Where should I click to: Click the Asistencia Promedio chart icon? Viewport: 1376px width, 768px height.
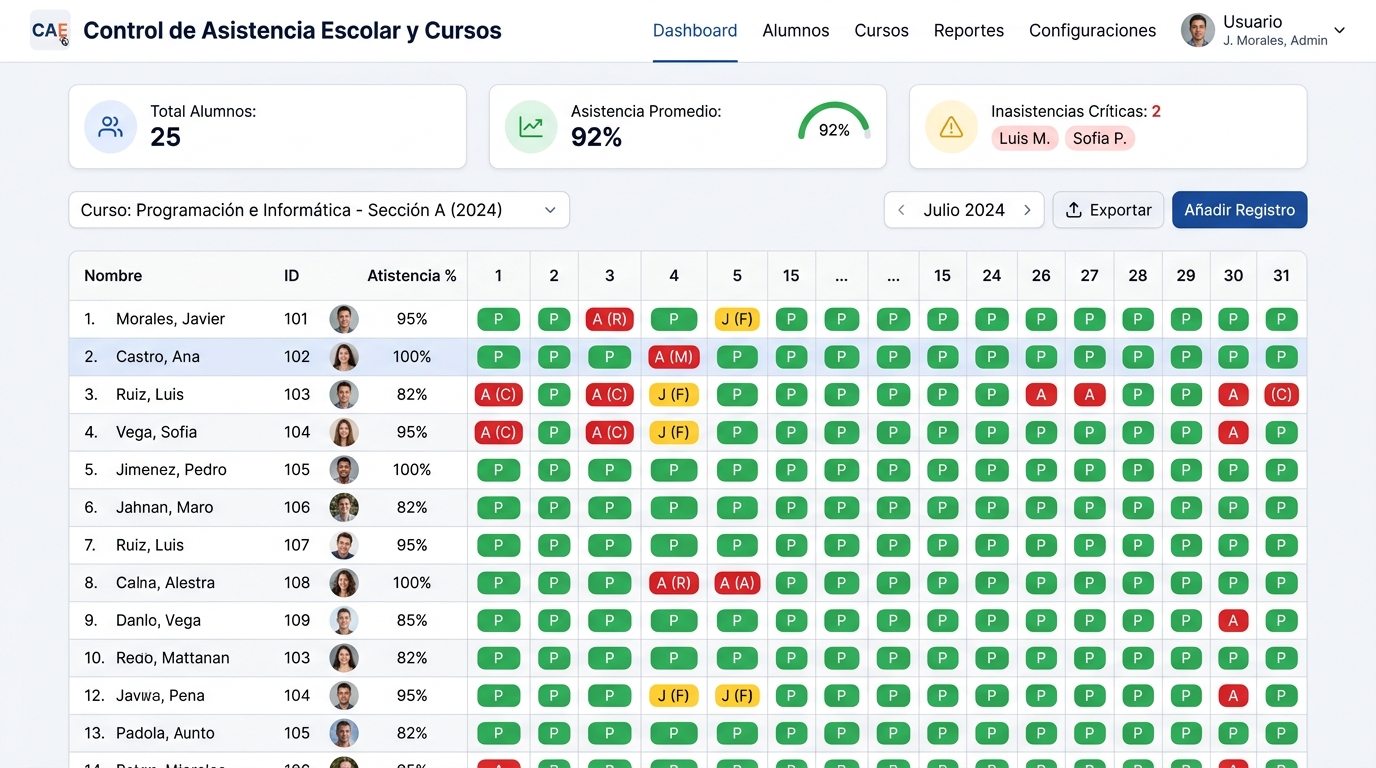pos(531,127)
